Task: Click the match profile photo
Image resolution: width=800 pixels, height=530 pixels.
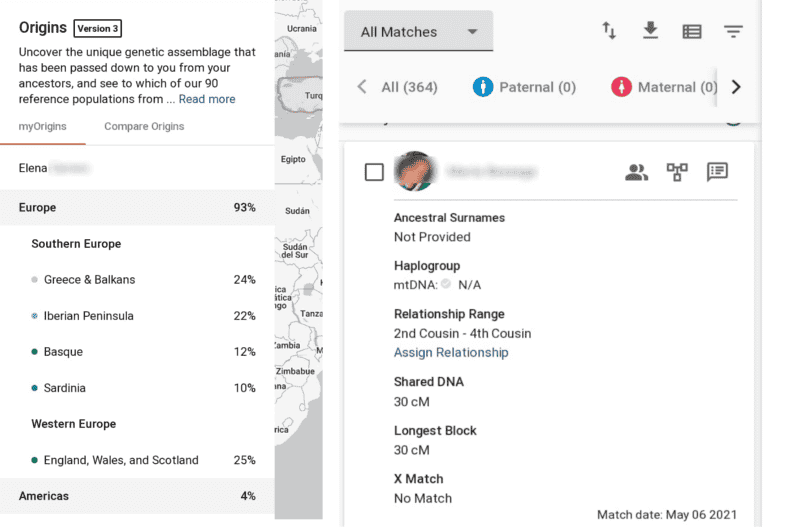Action: (x=414, y=172)
